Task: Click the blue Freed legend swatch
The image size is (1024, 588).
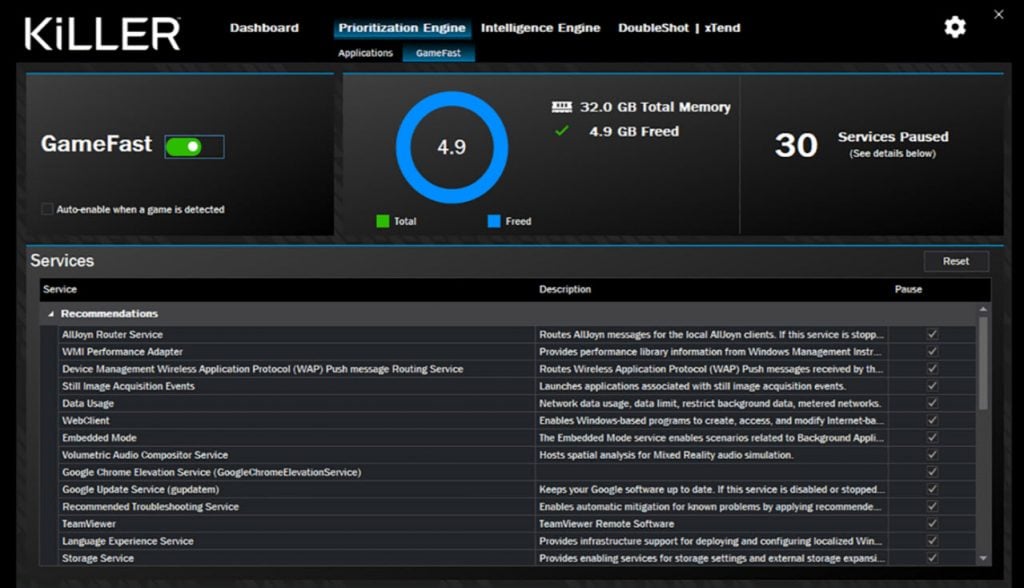Action: click(x=494, y=221)
